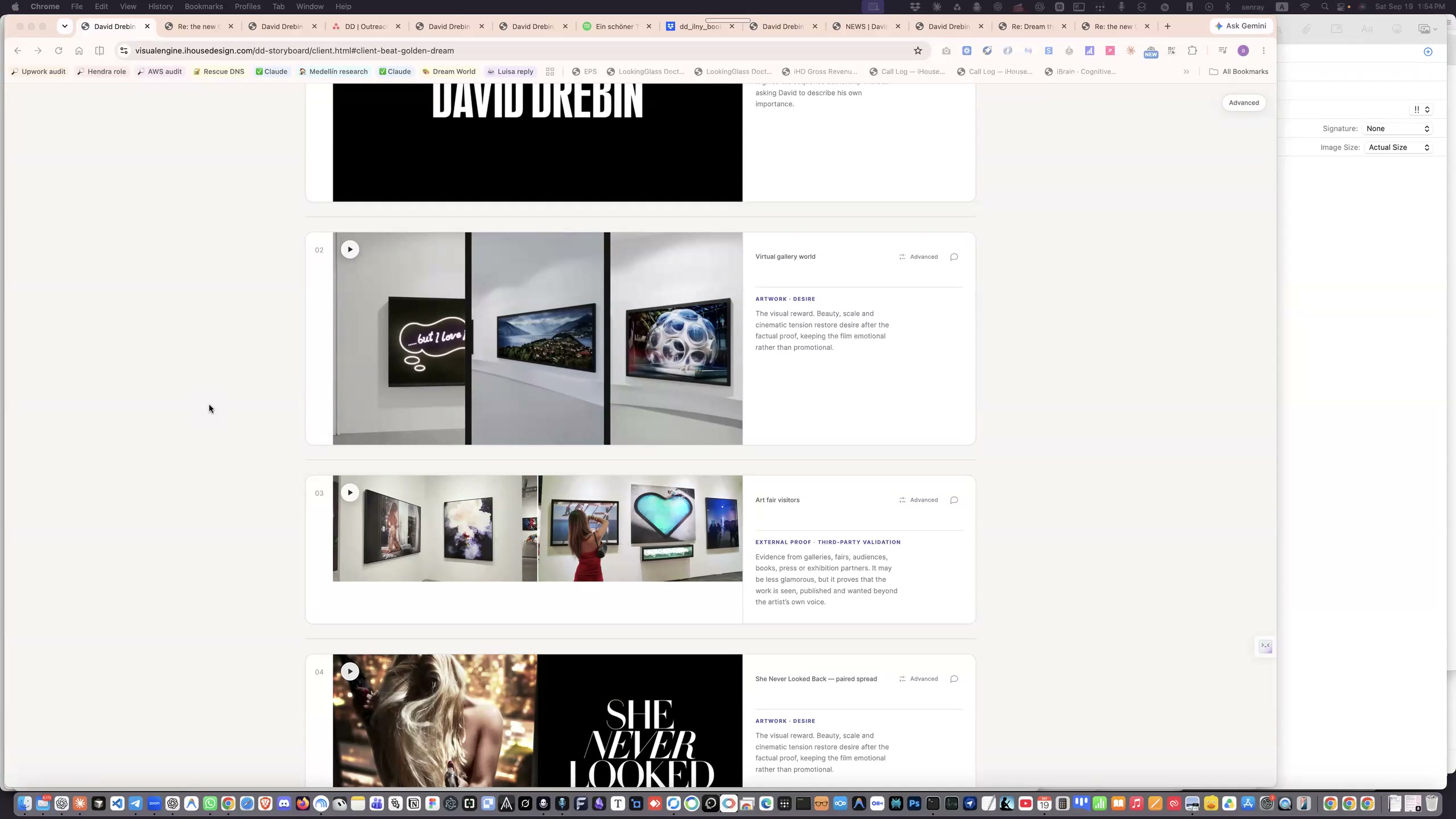Open the Dream World bookmark
The image size is (1456, 819).
point(448,72)
